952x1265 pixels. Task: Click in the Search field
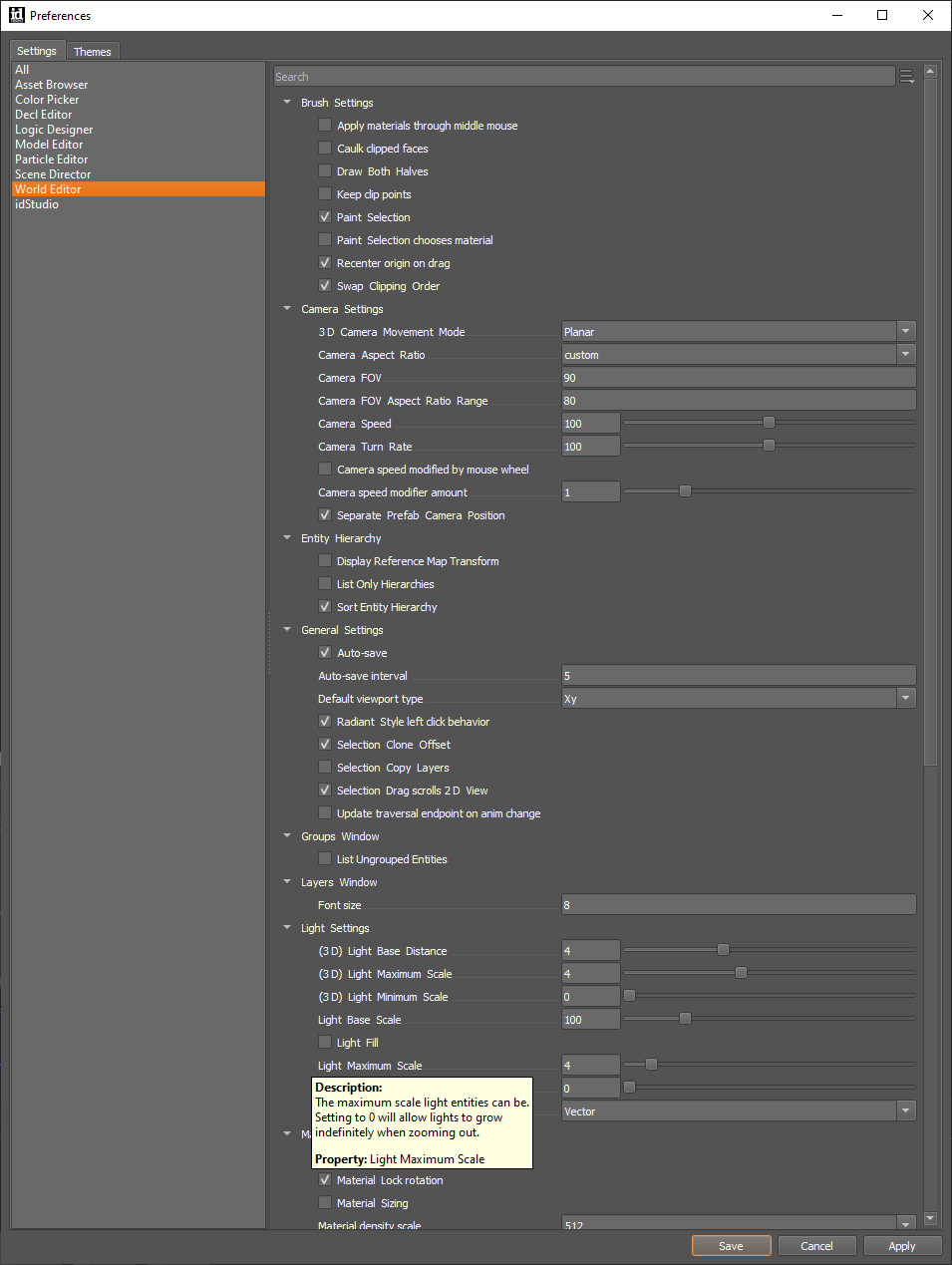click(584, 77)
